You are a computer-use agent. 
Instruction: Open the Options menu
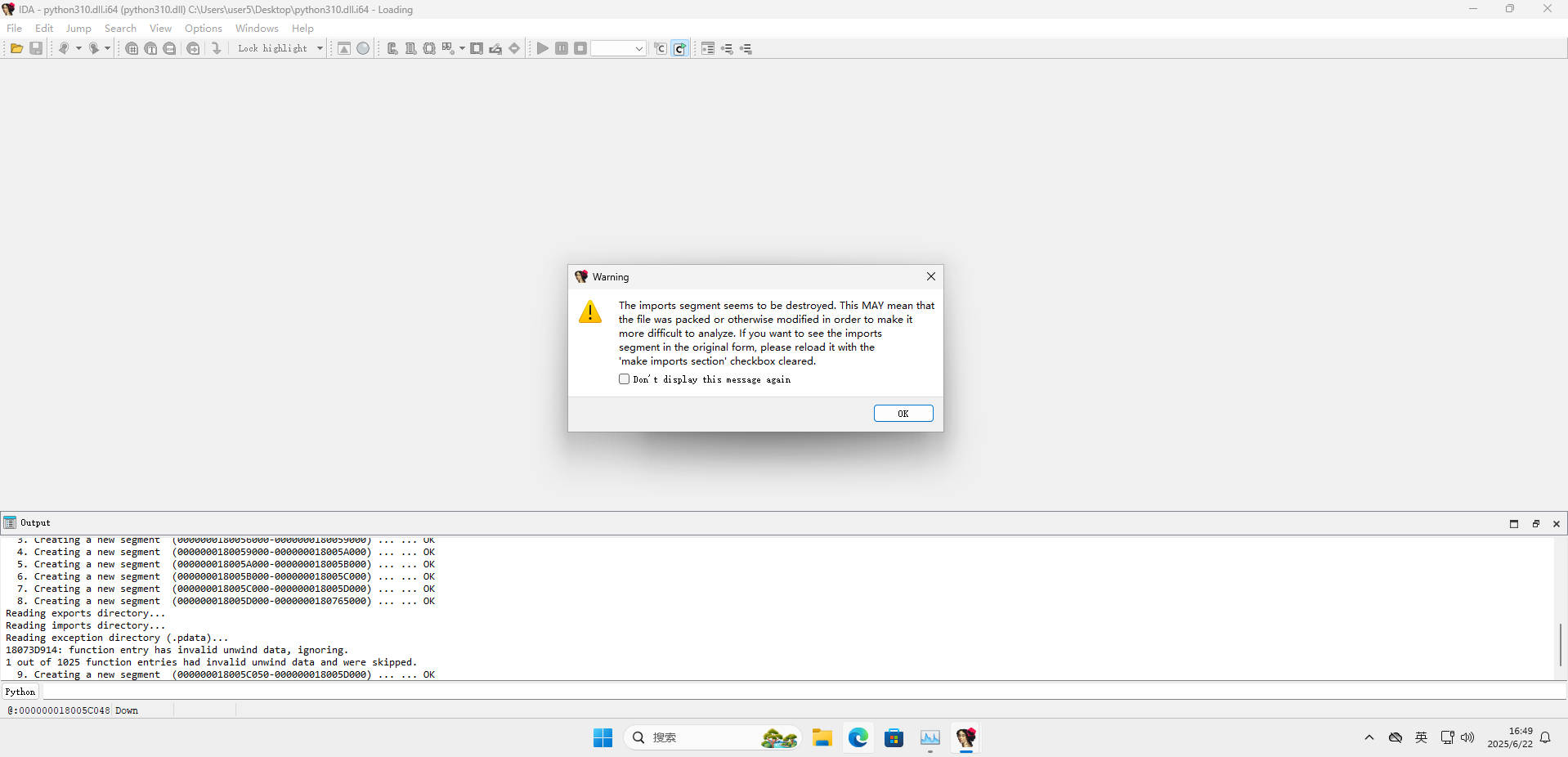(x=204, y=28)
